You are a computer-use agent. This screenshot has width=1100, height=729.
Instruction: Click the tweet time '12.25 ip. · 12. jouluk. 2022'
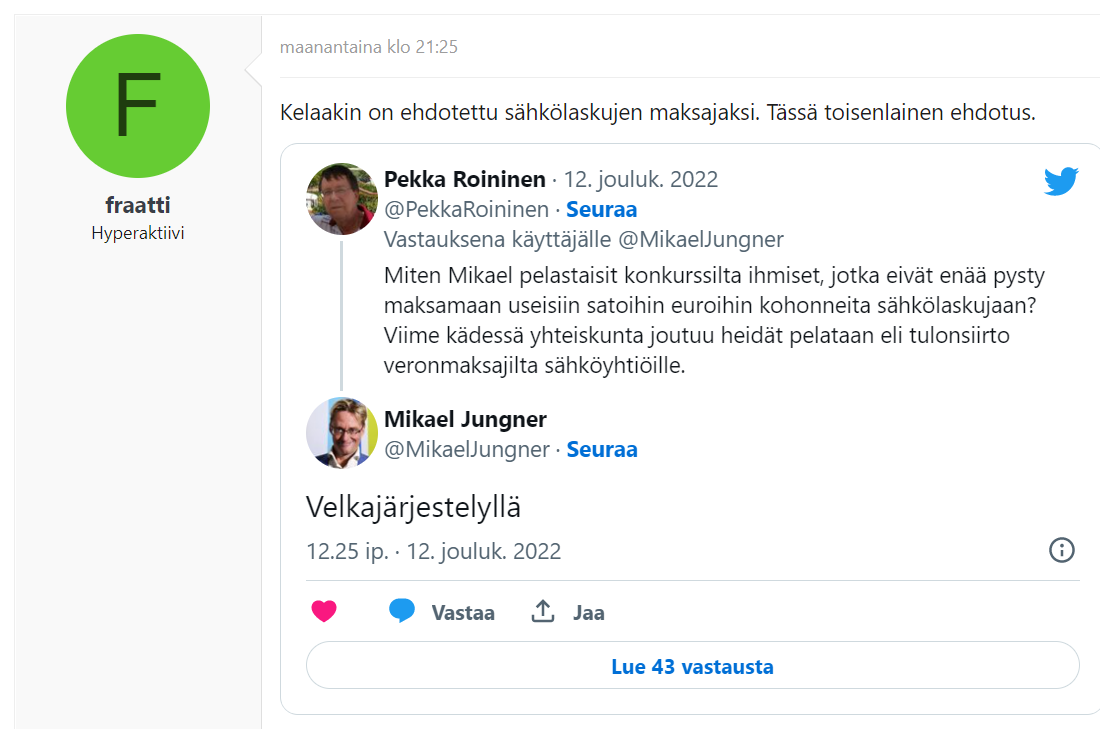[434, 551]
